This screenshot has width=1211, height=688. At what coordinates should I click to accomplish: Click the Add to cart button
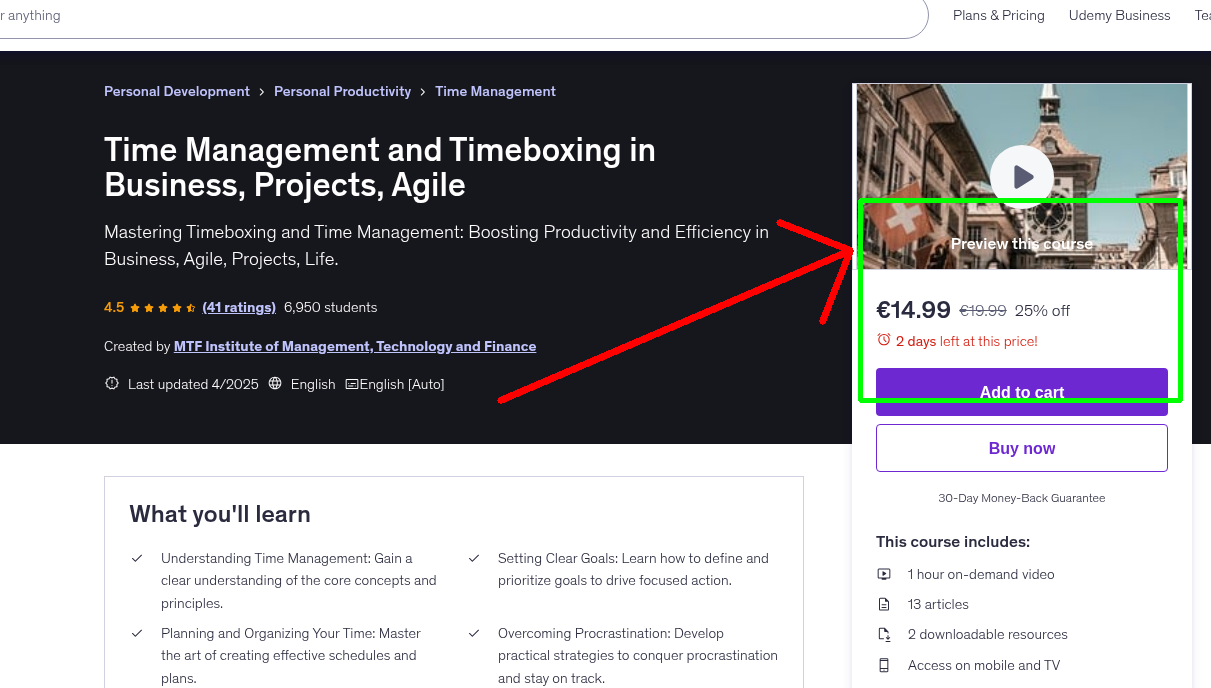tap(1021, 392)
